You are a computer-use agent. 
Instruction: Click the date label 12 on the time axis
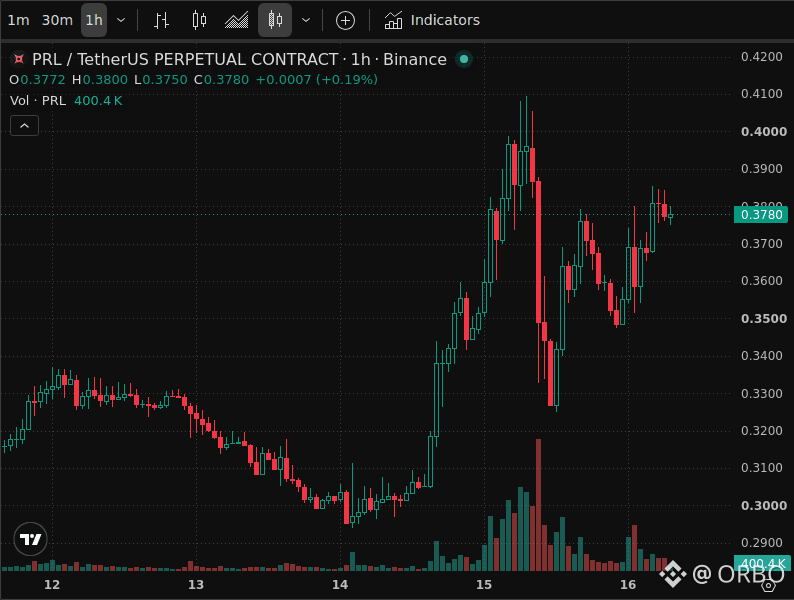(52, 585)
